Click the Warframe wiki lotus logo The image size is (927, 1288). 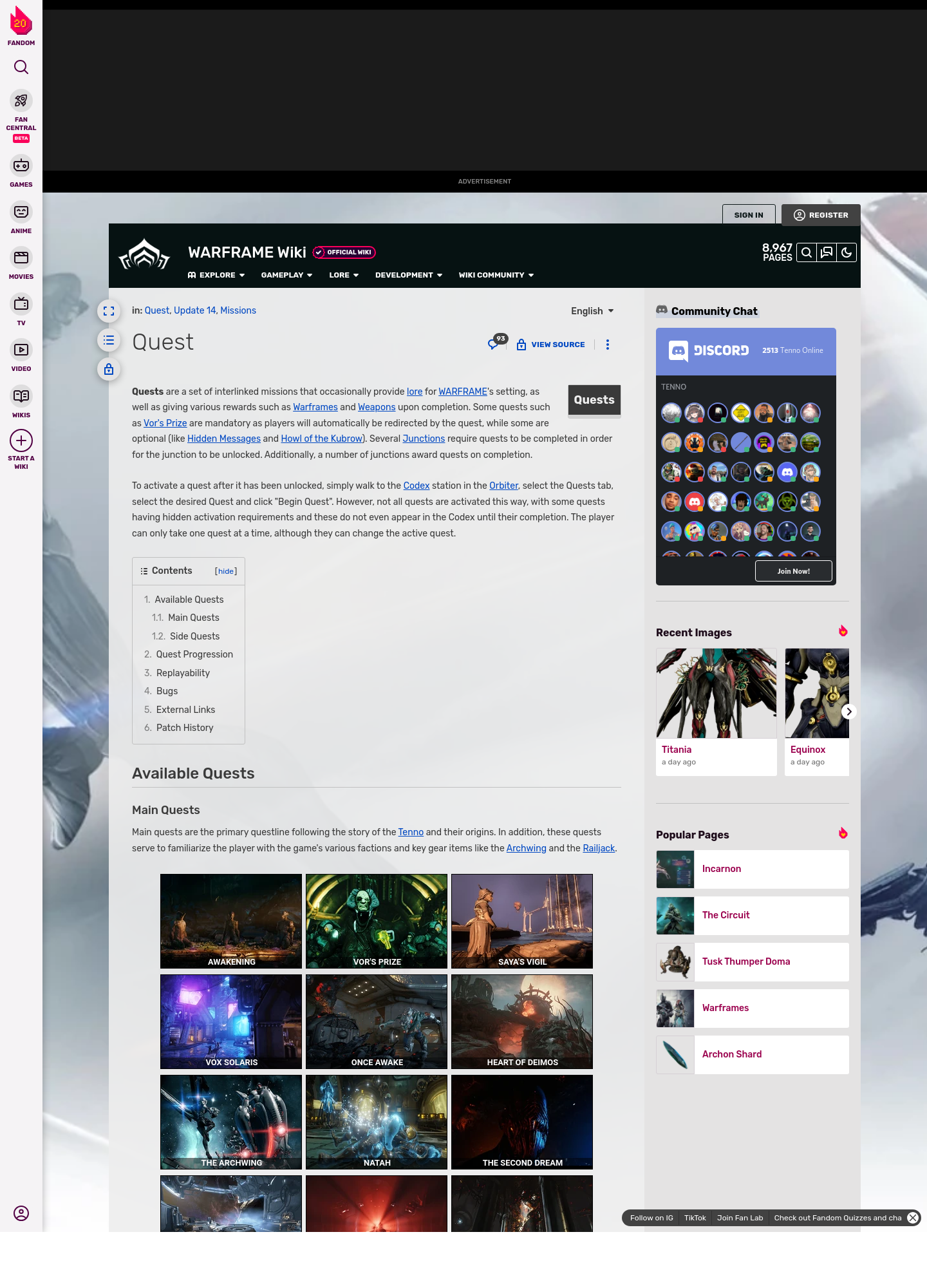point(144,254)
